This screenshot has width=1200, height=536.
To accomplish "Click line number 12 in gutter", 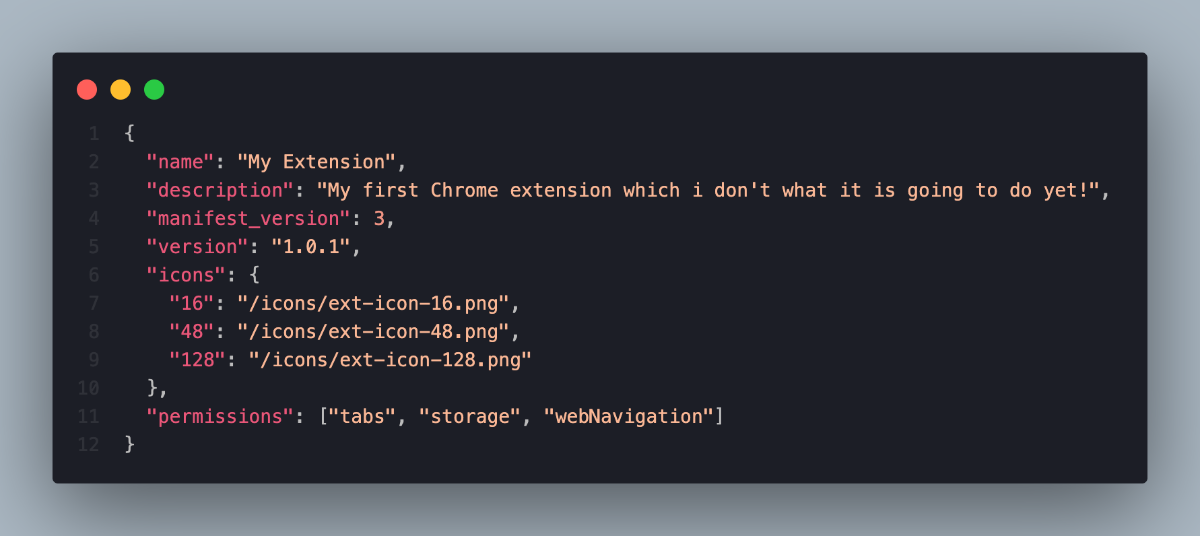I will (88, 444).
